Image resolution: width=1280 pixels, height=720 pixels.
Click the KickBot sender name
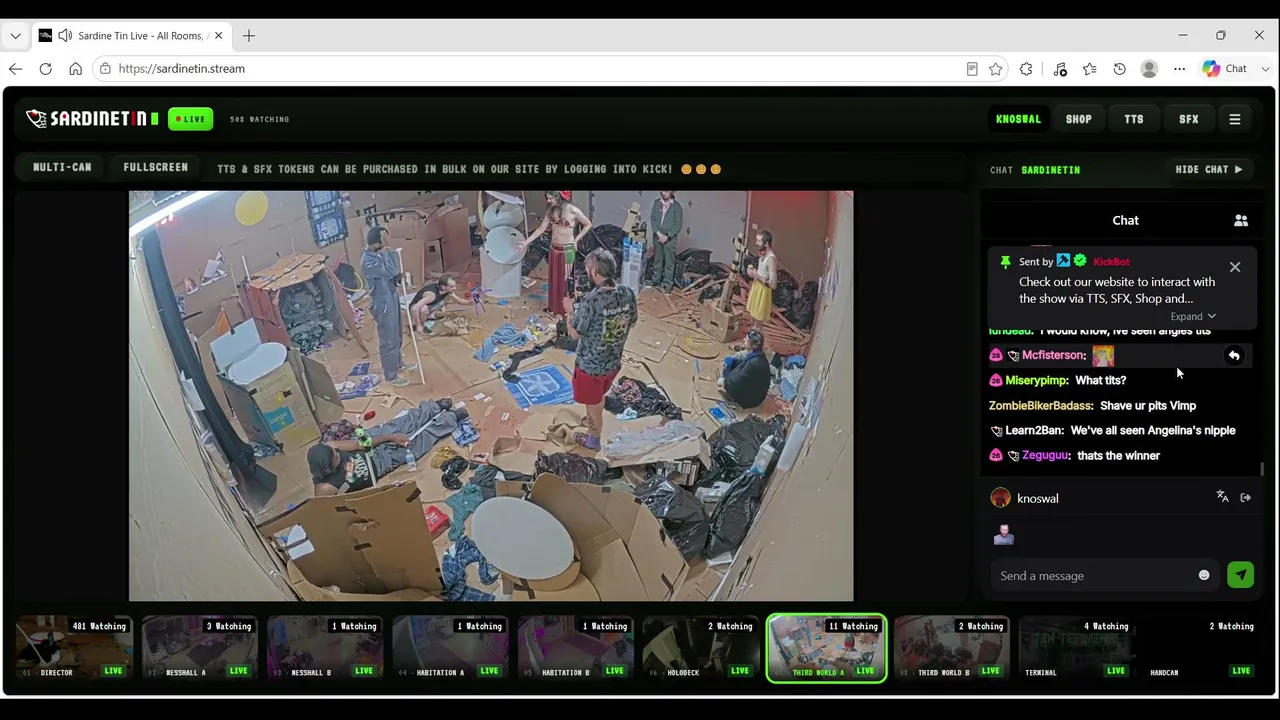click(x=1111, y=262)
